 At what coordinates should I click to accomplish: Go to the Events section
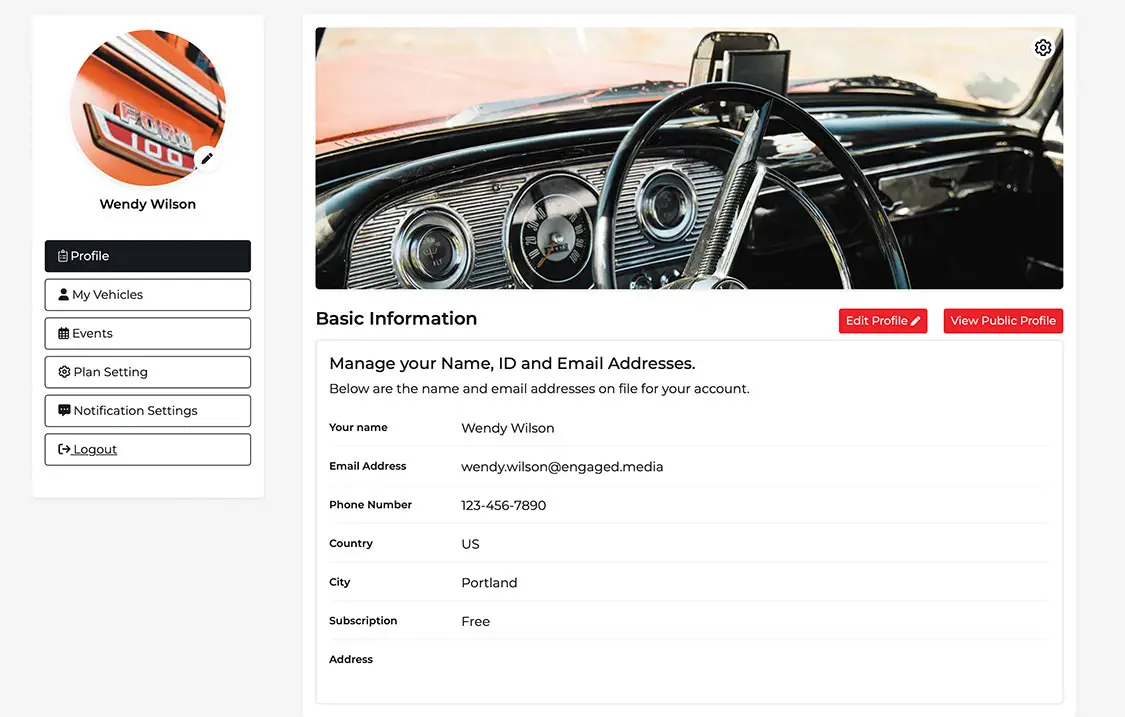pyautogui.click(x=148, y=334)
